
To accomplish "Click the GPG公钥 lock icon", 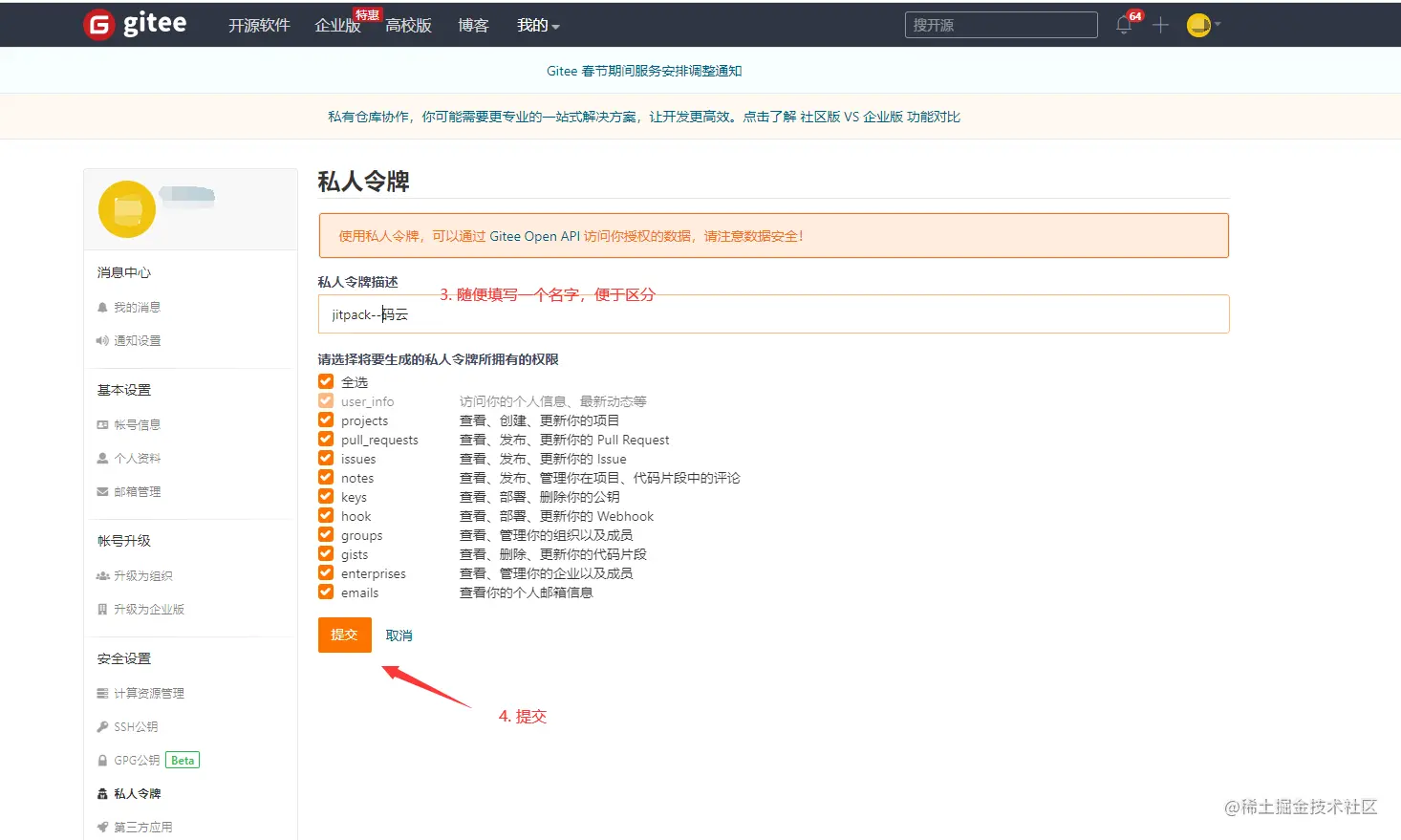I will tap(102, 761).
